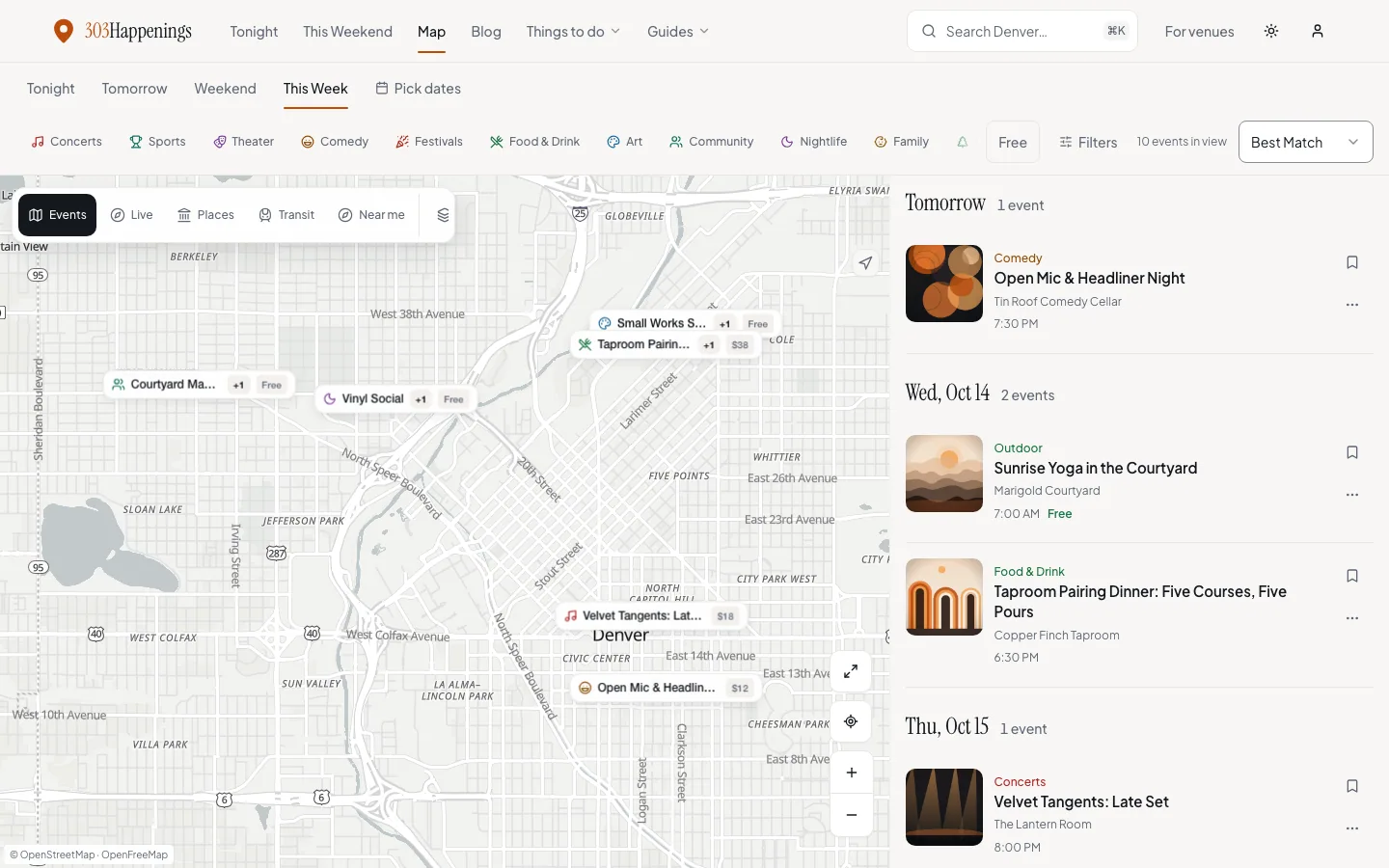Enable the Live map mode
This screenshot has height=868, width=1389.
[132, 215]
